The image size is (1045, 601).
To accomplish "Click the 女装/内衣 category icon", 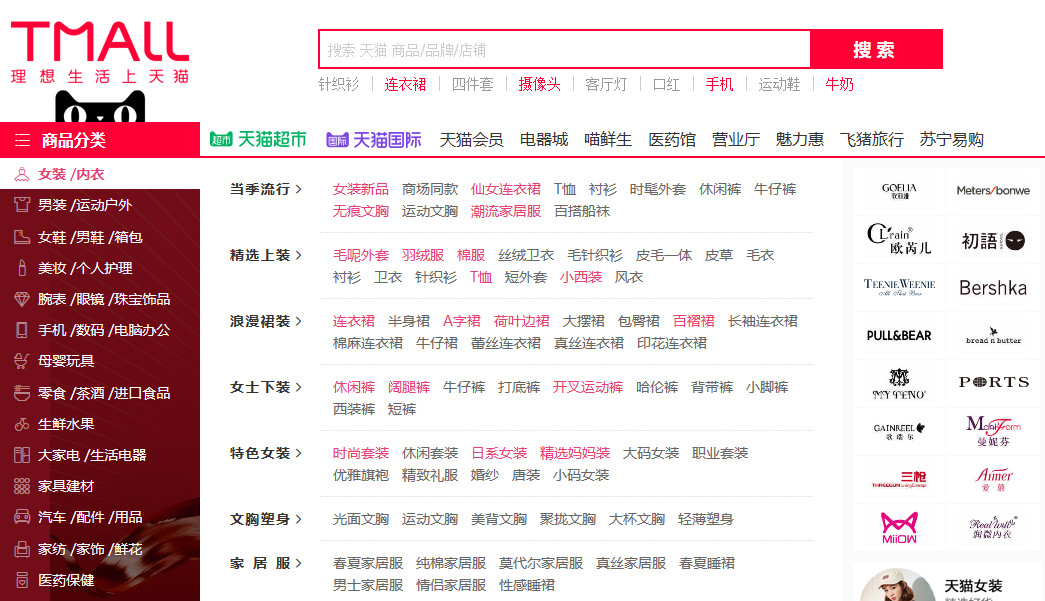I will (x=22, y=175).
